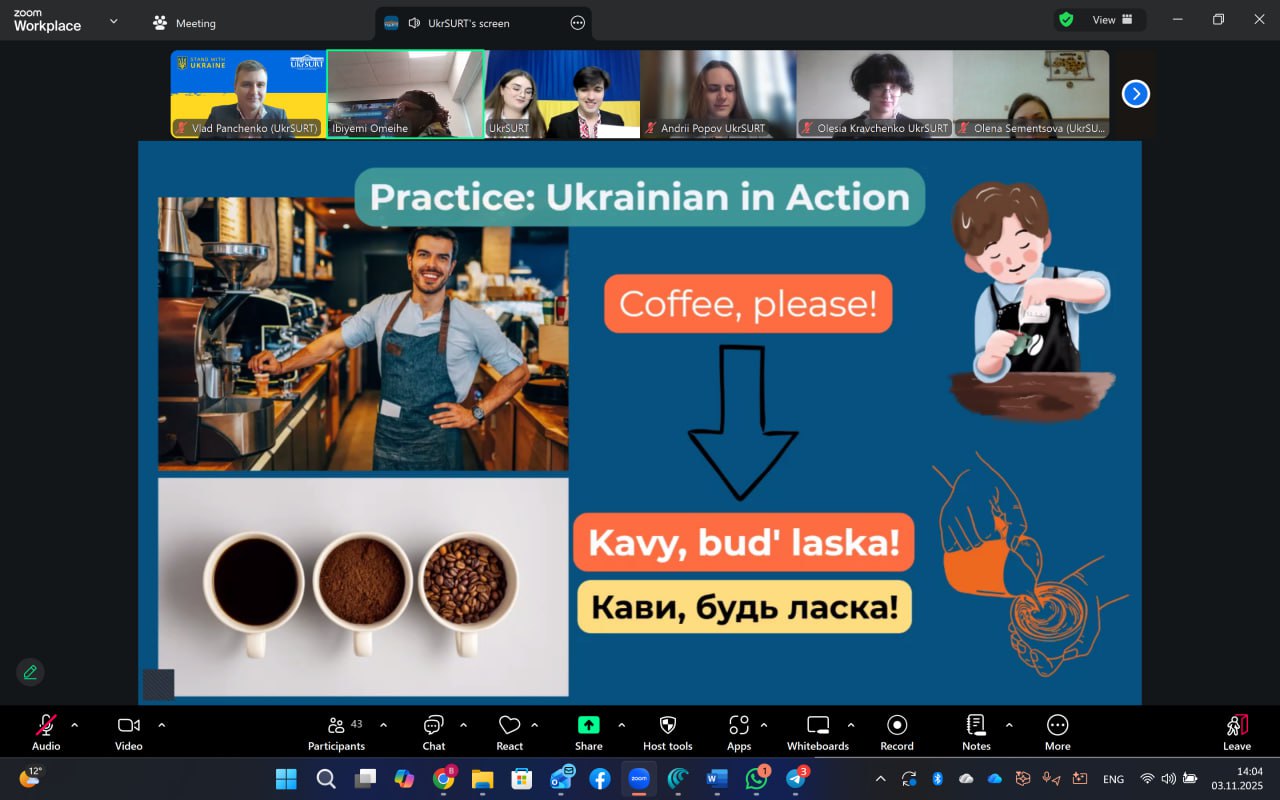Click the green Share screen icon
Screen dimensions: 1280x800
click(x=589, y=725)
